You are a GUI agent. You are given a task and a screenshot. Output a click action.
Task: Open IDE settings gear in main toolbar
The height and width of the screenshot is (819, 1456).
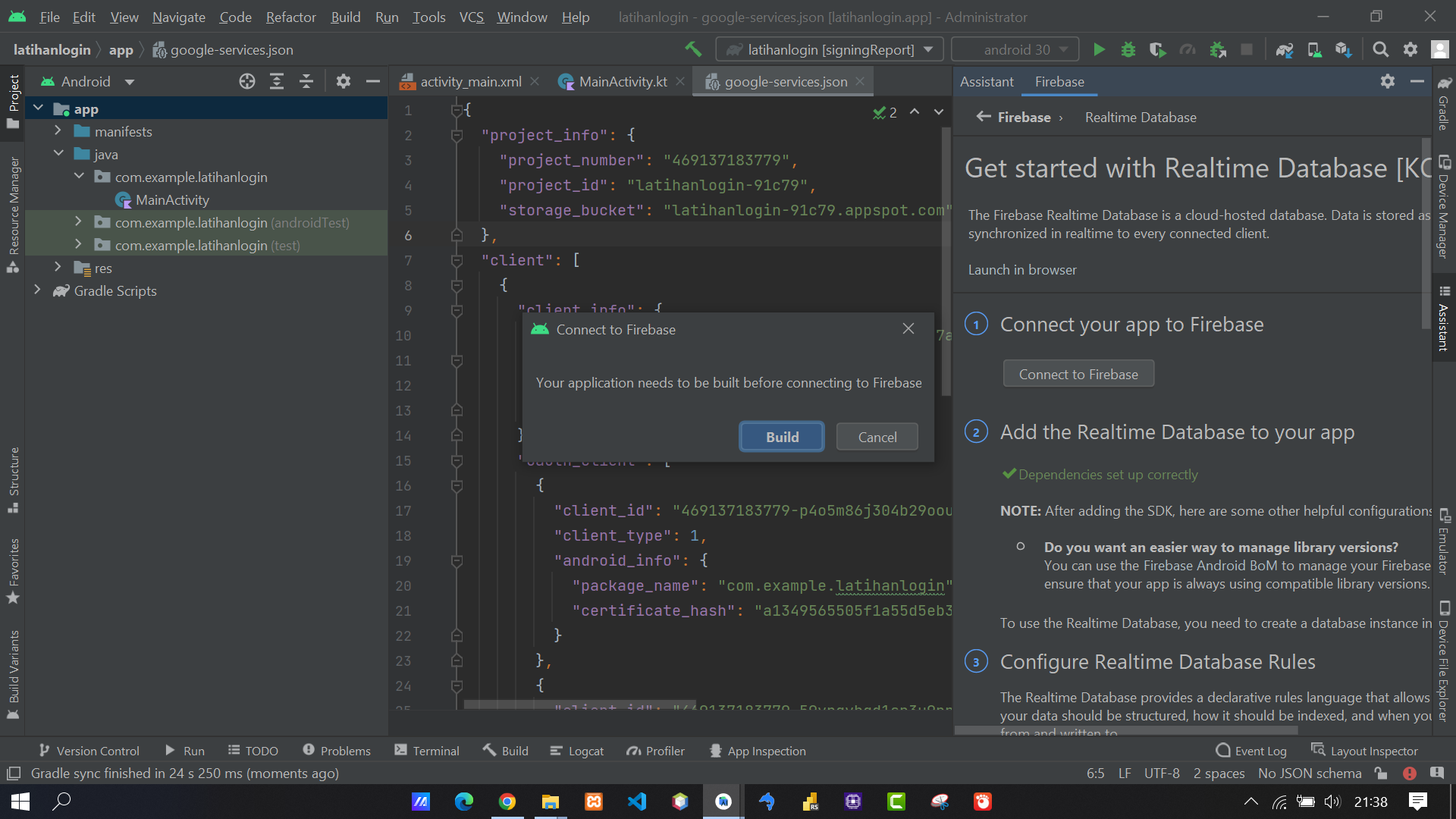coord(1410,49)
